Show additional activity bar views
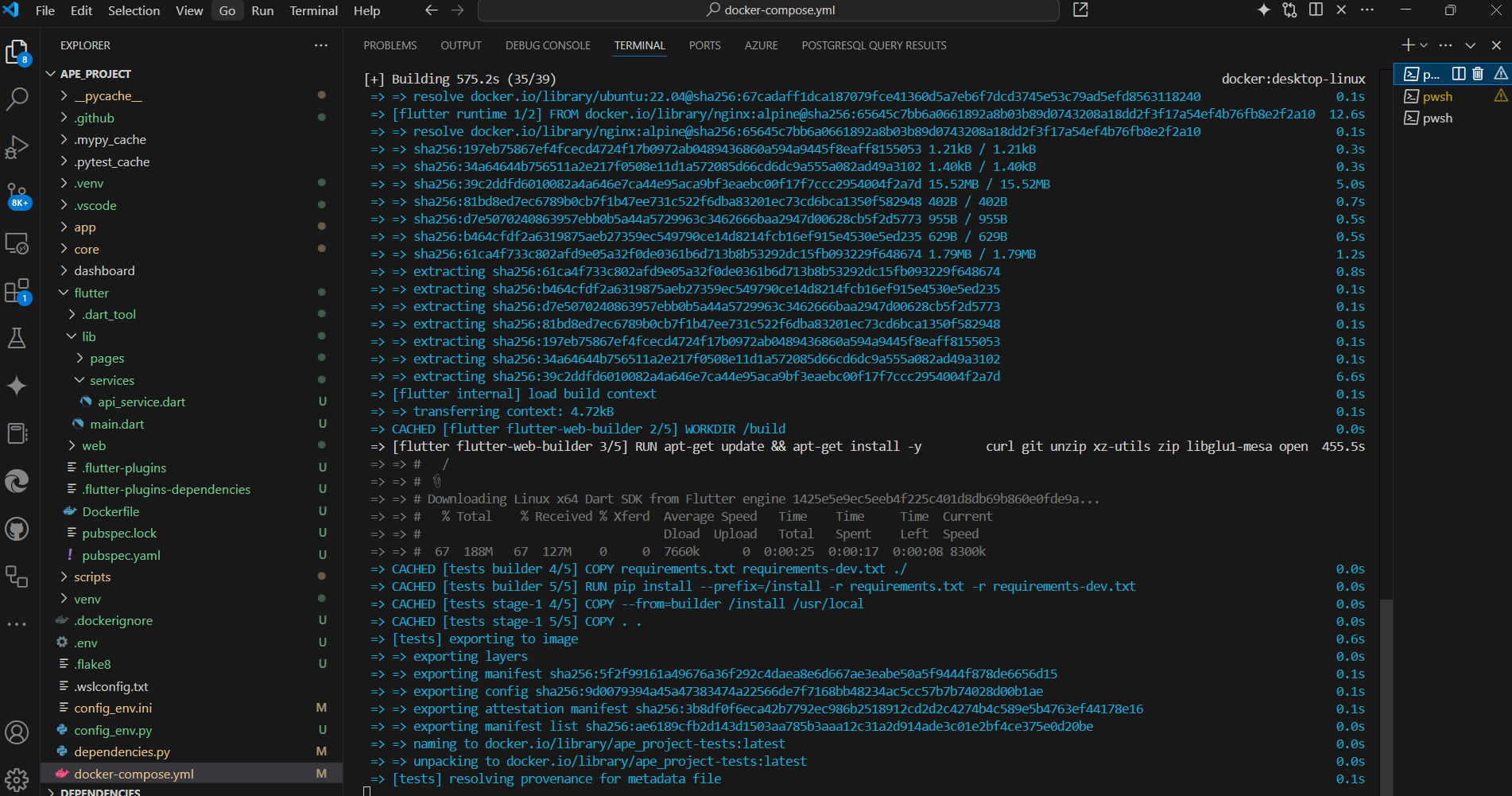The width and height of the screenshot is (1512, 796). 17,624
